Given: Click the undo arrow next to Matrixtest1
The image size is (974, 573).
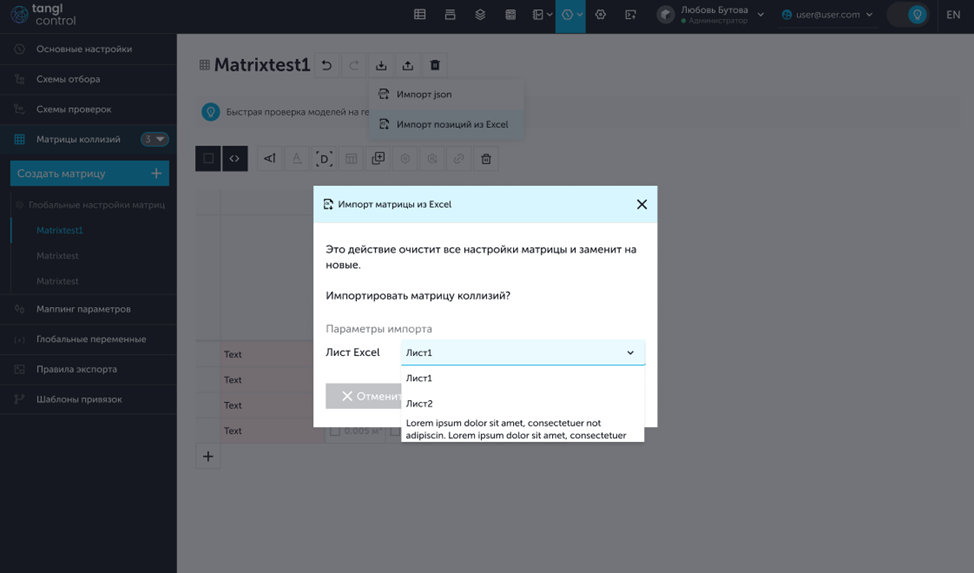Looking at the screenshot, I should [x=327, y=66].
